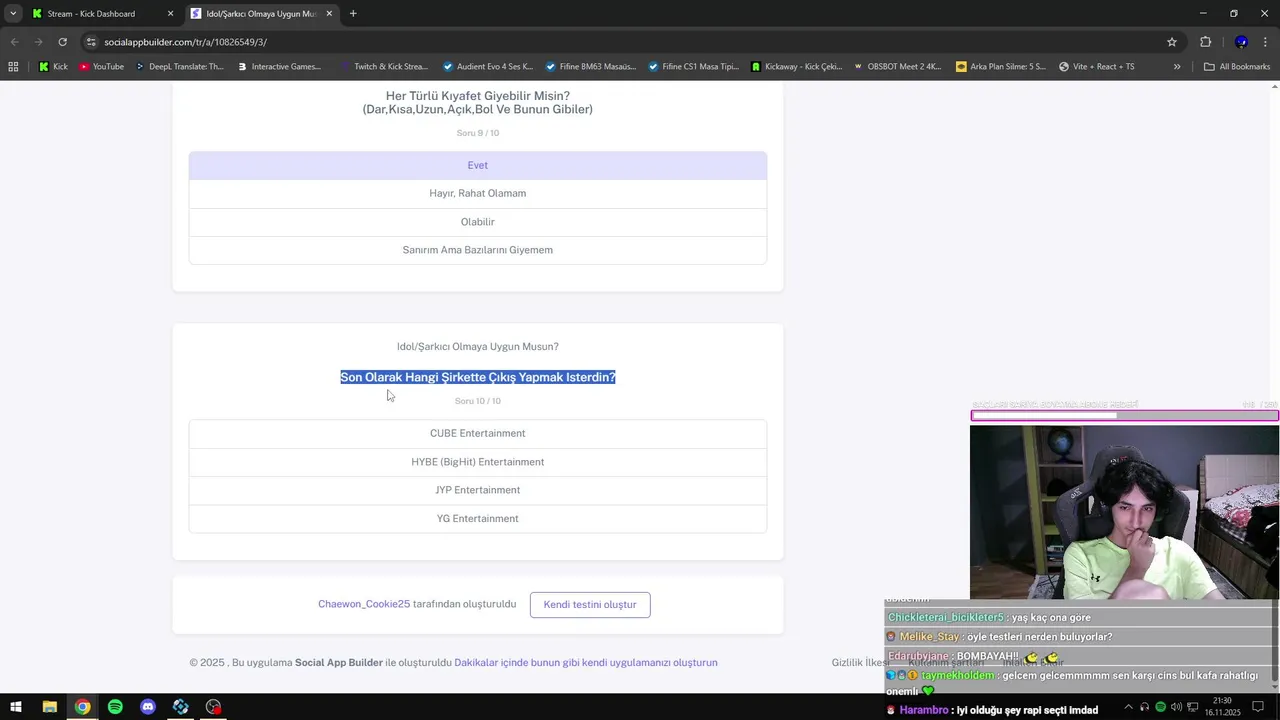The image size is (1280, 720).
Task: Open OBSBOT Meet 2 4K bookmark
Action: coord(897,67)
